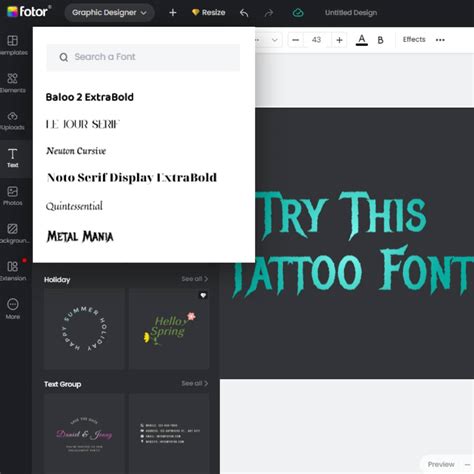Toggle bold formatting
Image resolution: width=474 pixels, height=474 pixels.
[380, 40]
